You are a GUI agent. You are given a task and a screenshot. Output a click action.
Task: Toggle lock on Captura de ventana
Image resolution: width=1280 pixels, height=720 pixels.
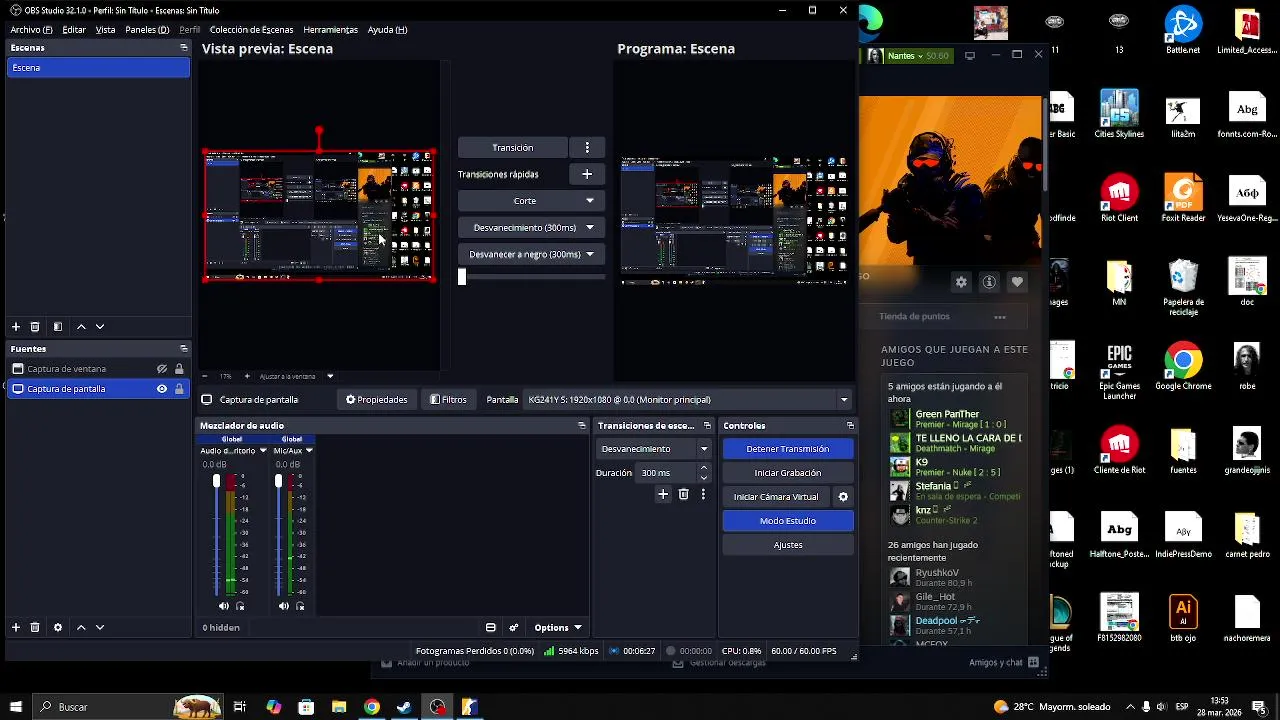(x=179, y=369)
